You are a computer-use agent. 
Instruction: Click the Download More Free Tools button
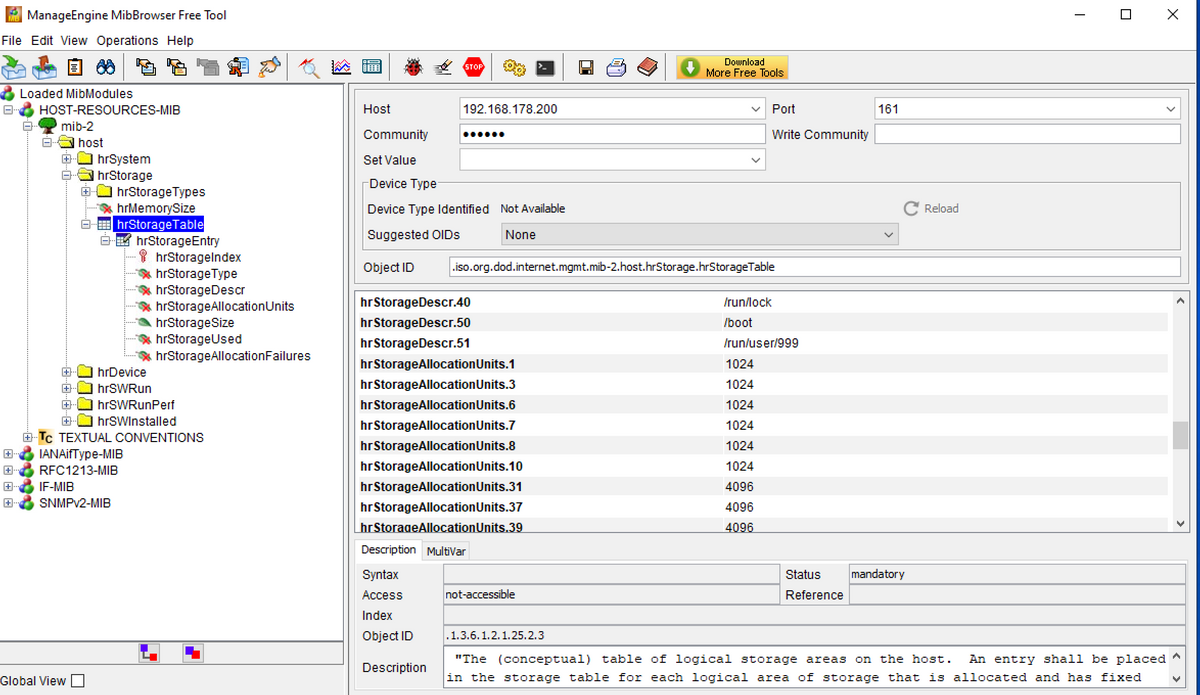732,67
